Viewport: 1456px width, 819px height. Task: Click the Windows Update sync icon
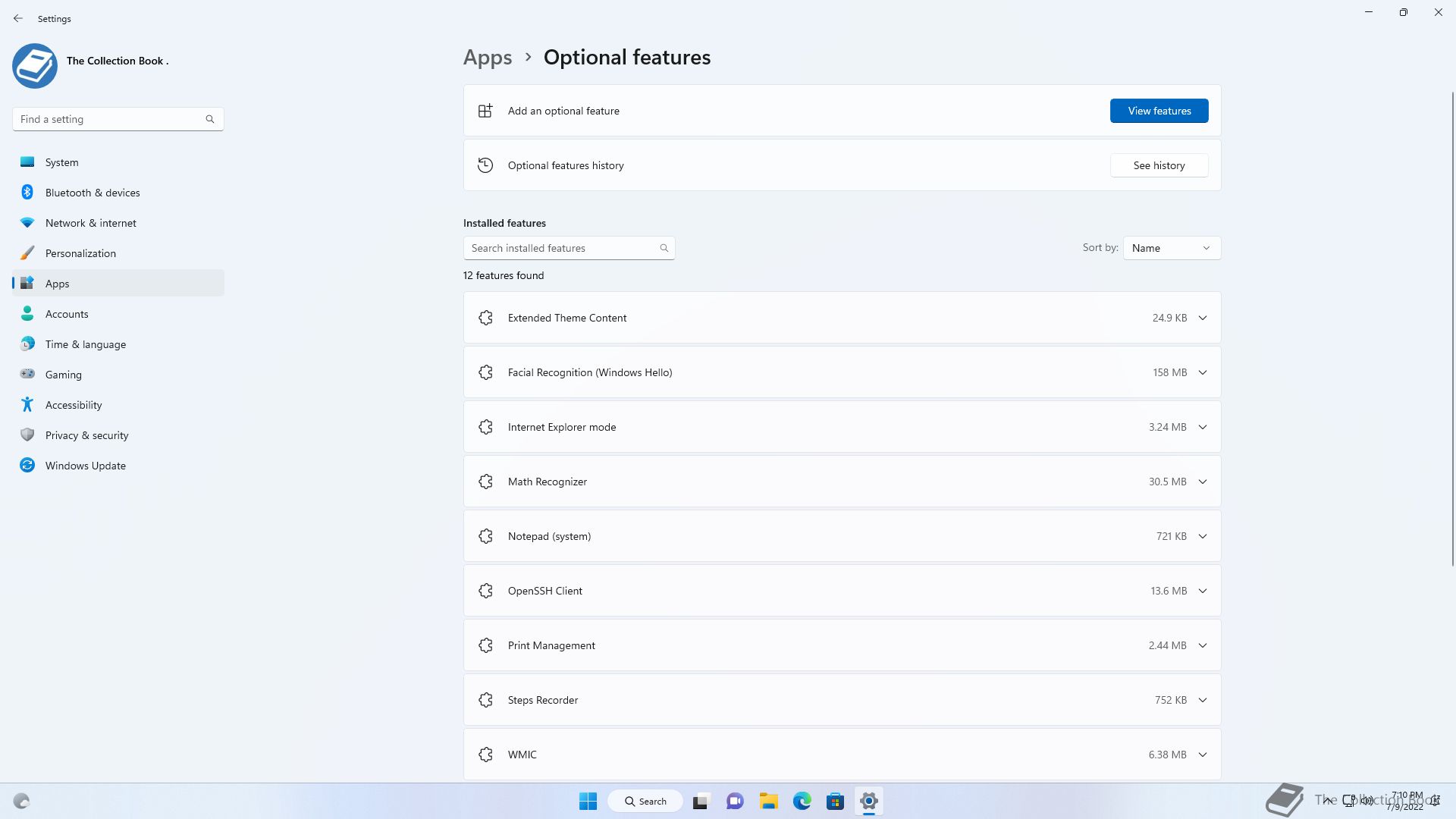click(27, 465)
